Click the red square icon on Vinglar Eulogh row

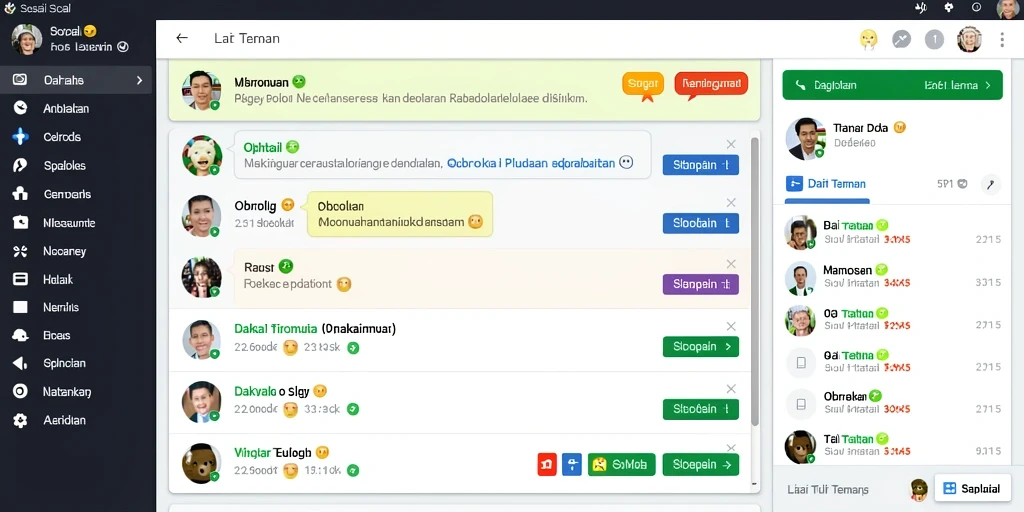(547, 465)
